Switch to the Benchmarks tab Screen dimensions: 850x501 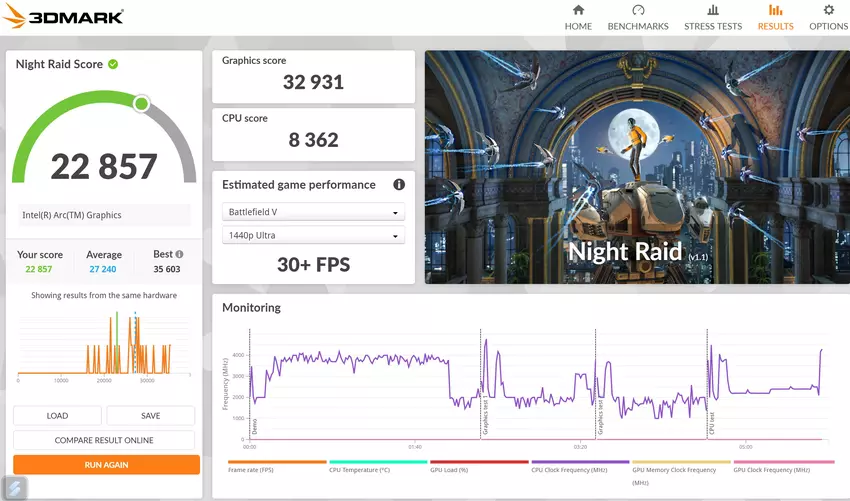click(x=638, y=17)
